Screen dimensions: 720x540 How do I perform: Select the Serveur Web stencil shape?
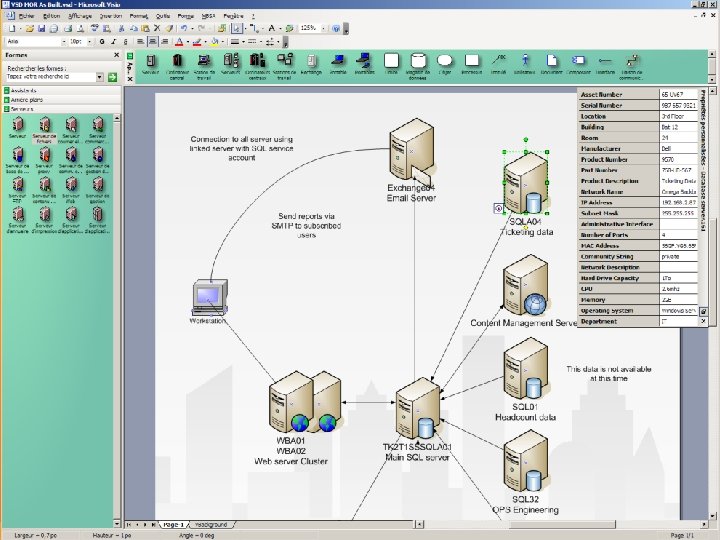[71, 189]
